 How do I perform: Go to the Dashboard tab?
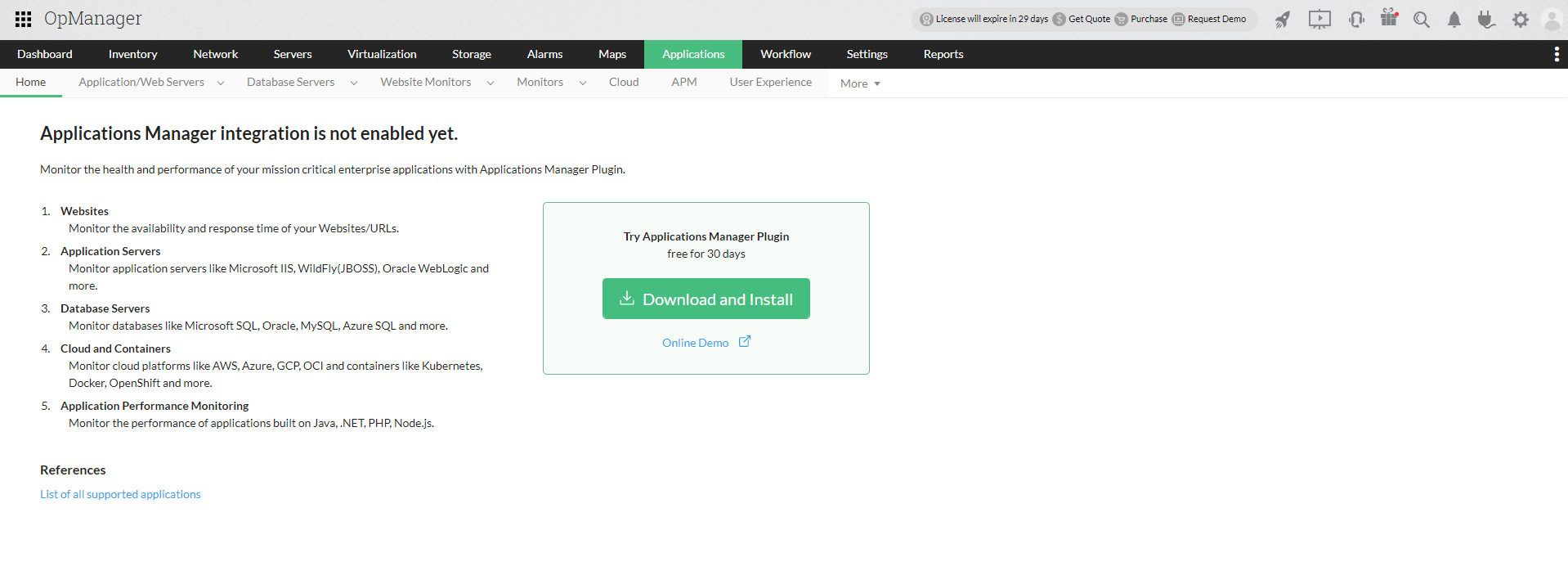(45, 54)
